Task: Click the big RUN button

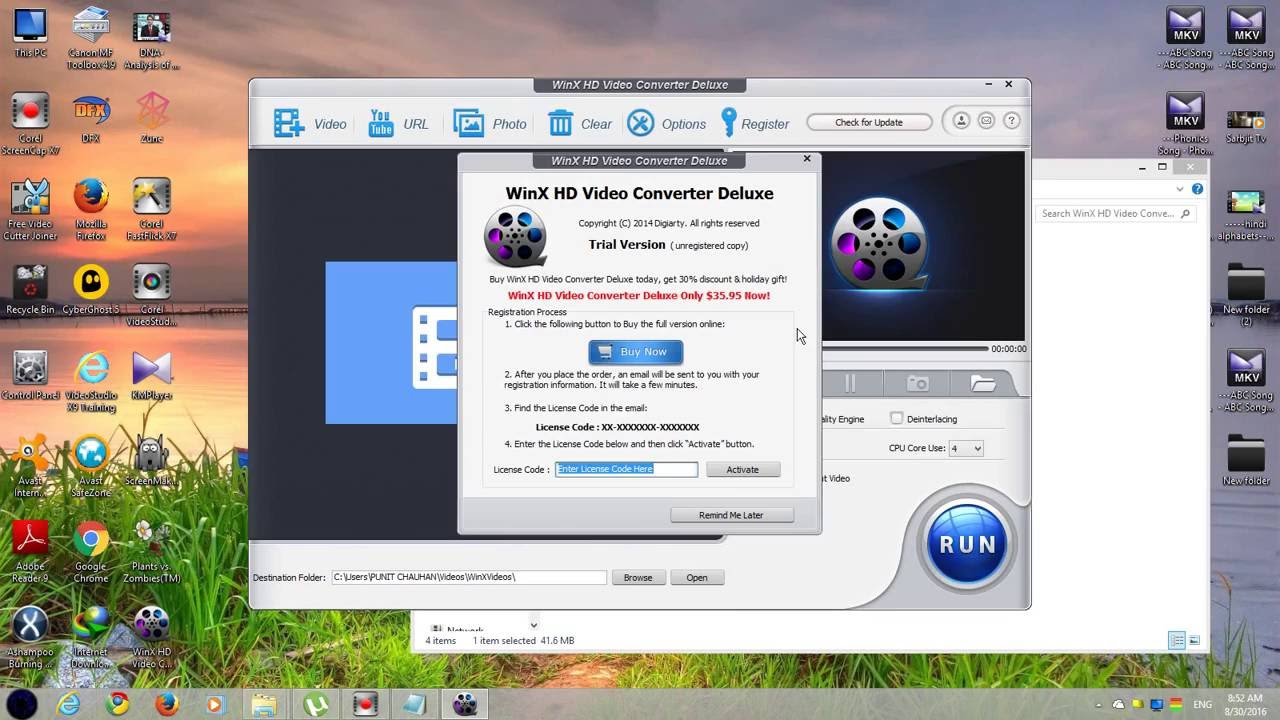Action: tap(967, 544)
